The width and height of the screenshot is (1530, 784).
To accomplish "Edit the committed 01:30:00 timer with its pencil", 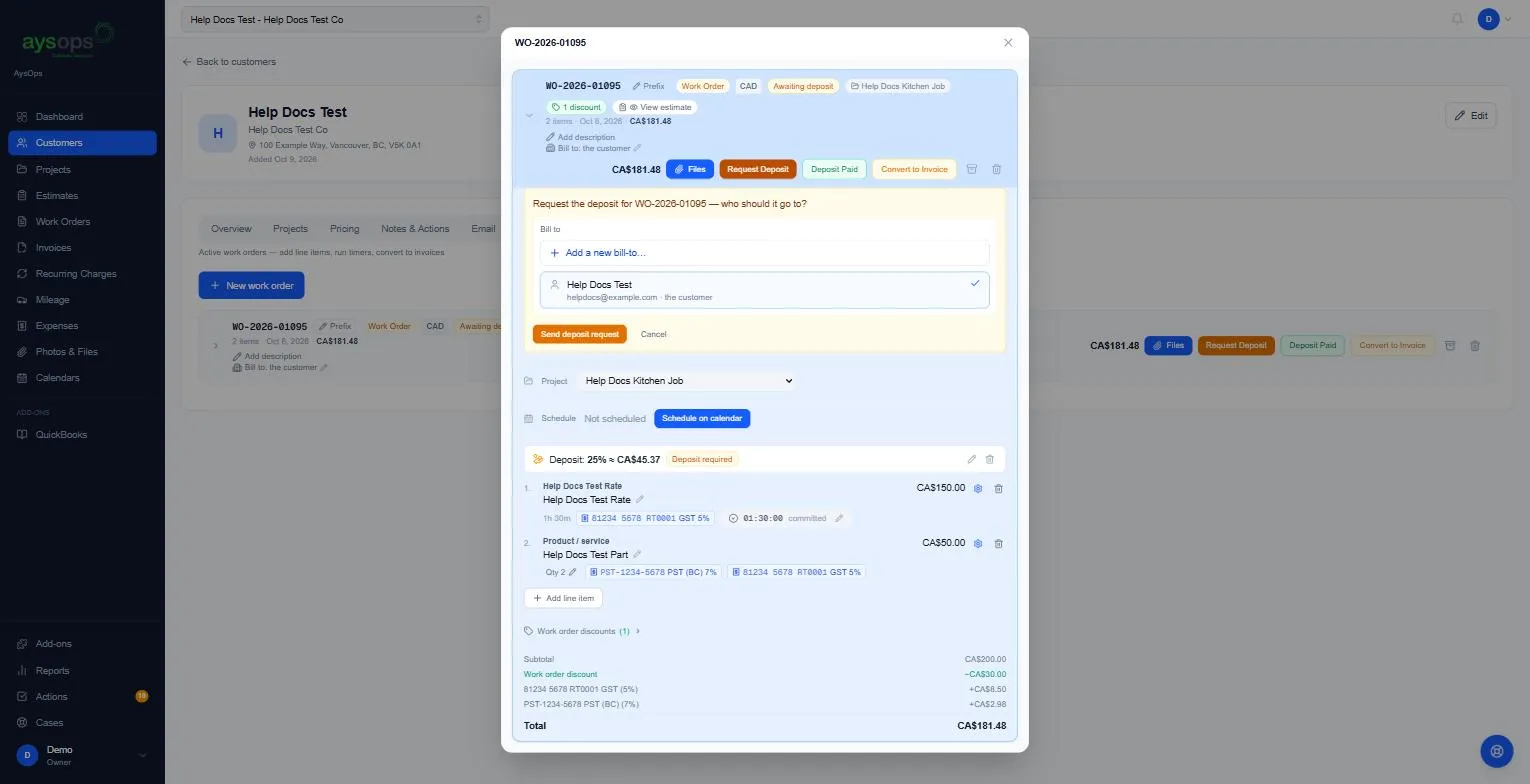I will 839,518.
